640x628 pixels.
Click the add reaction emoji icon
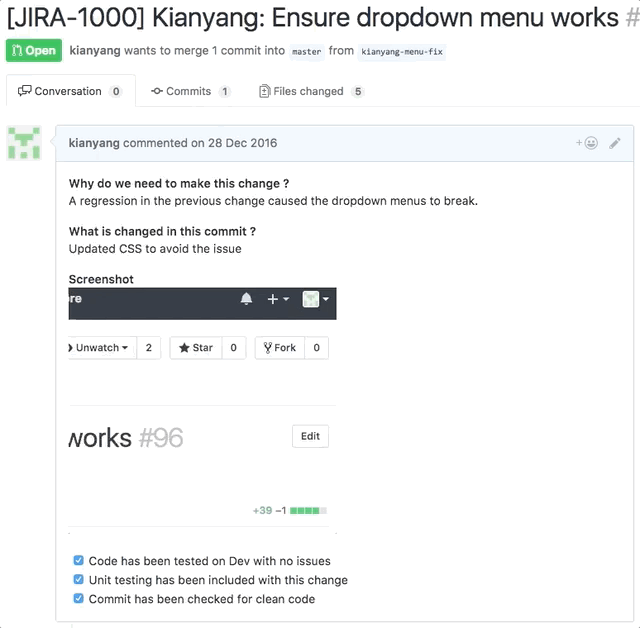coord(587,143)
